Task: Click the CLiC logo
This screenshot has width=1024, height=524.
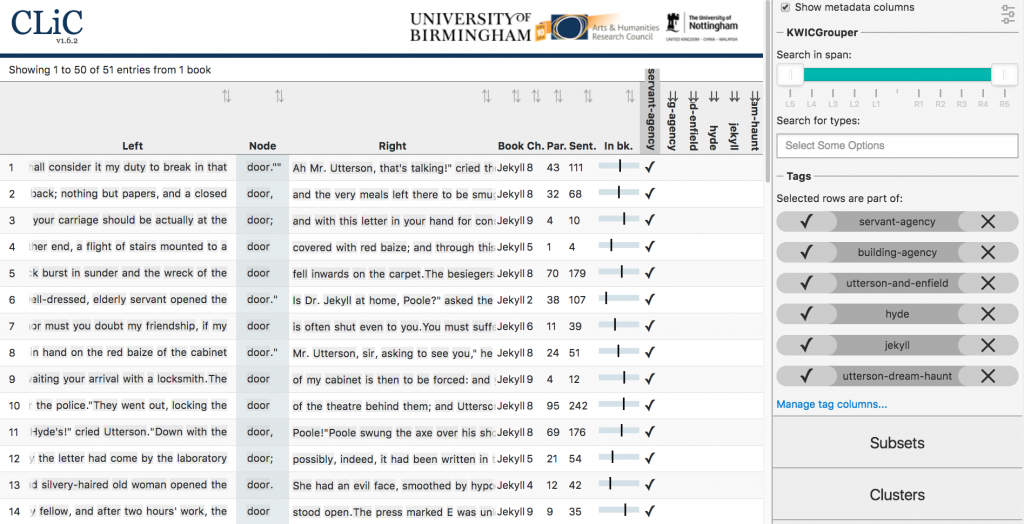Action: [x=48, y=23]
